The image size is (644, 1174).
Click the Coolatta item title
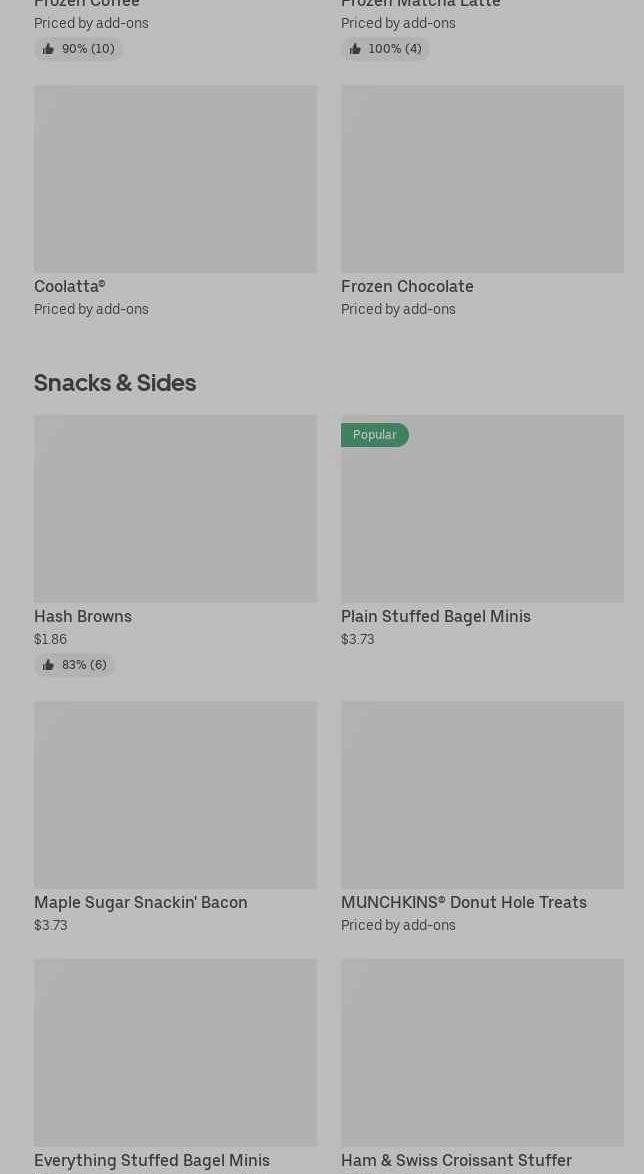click(70, 286)
